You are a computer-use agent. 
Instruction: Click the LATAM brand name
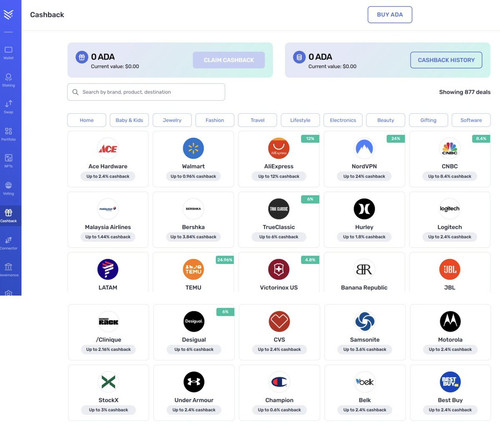tap(108, 287)
